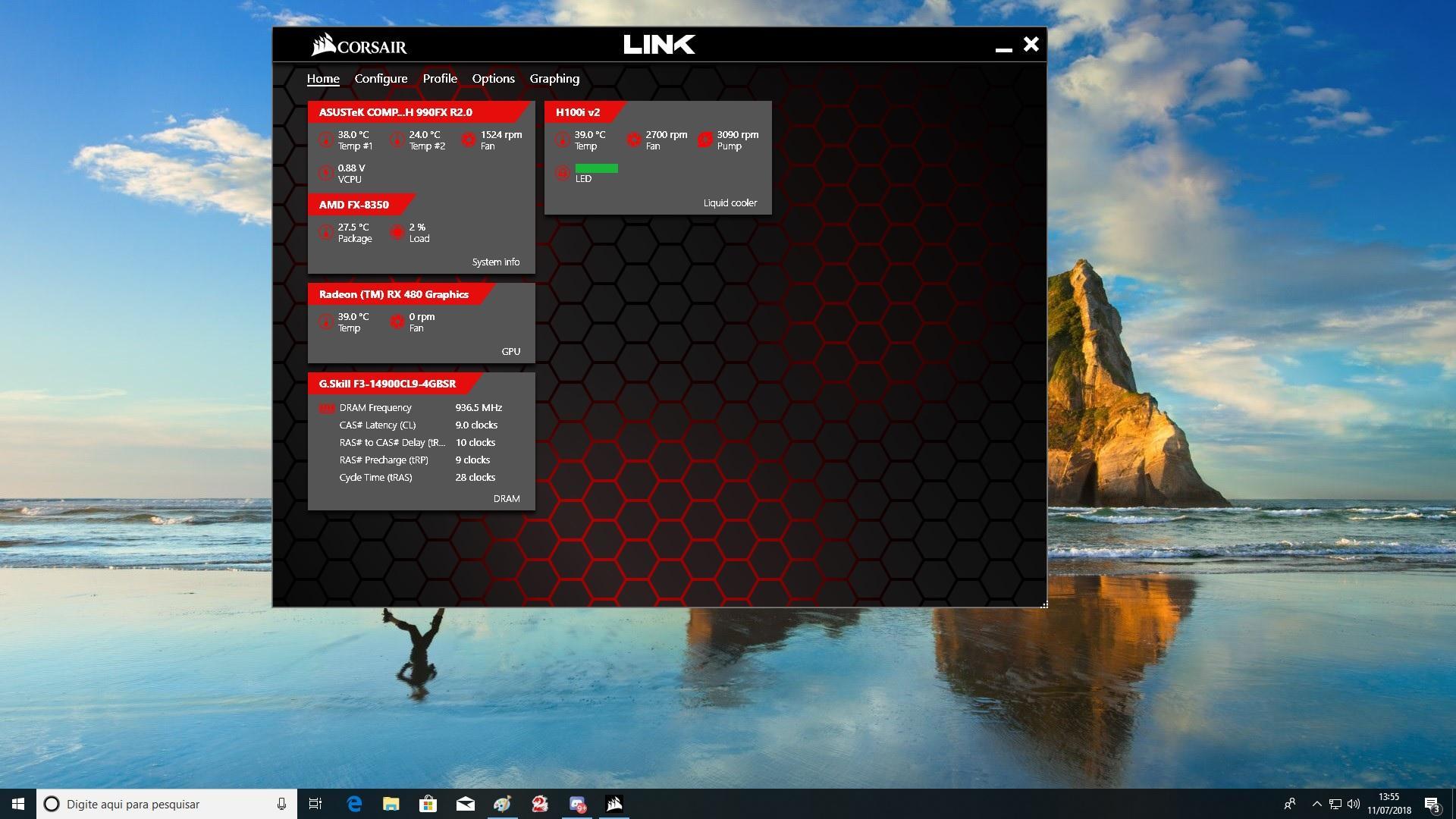The image size is (1456, 819).
Task: Open the Mail app from the taskbar
Action: [466, 804]
